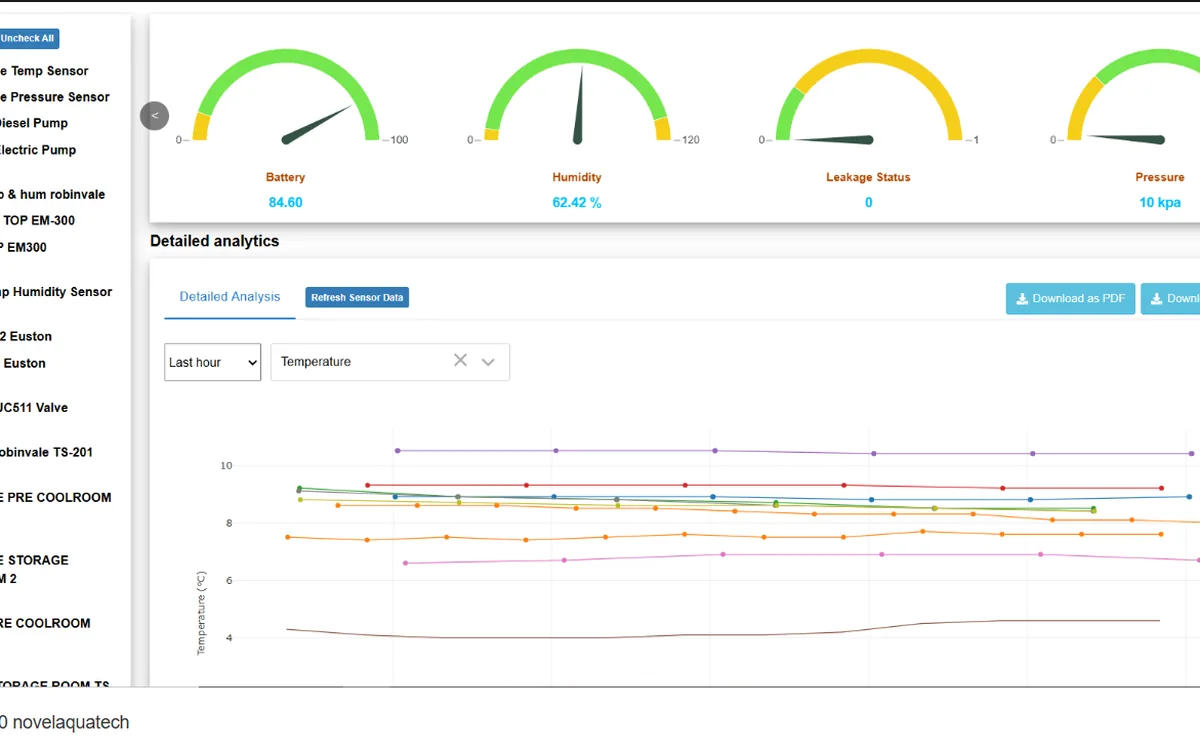Click the Leakage Status value 0

[x=868, y=202]
